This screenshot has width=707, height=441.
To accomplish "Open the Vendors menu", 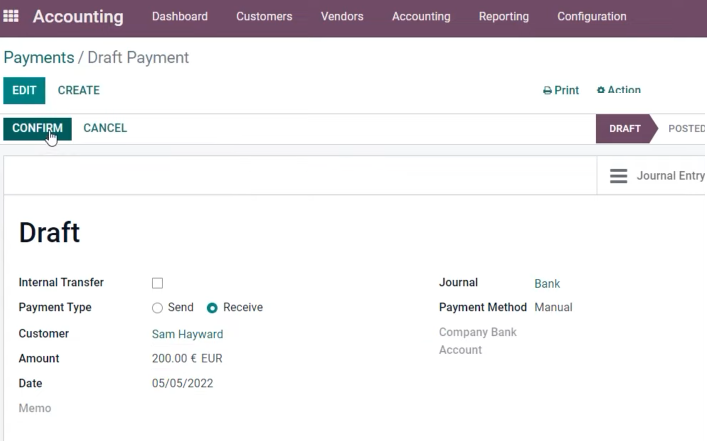I will pos(342,16).
